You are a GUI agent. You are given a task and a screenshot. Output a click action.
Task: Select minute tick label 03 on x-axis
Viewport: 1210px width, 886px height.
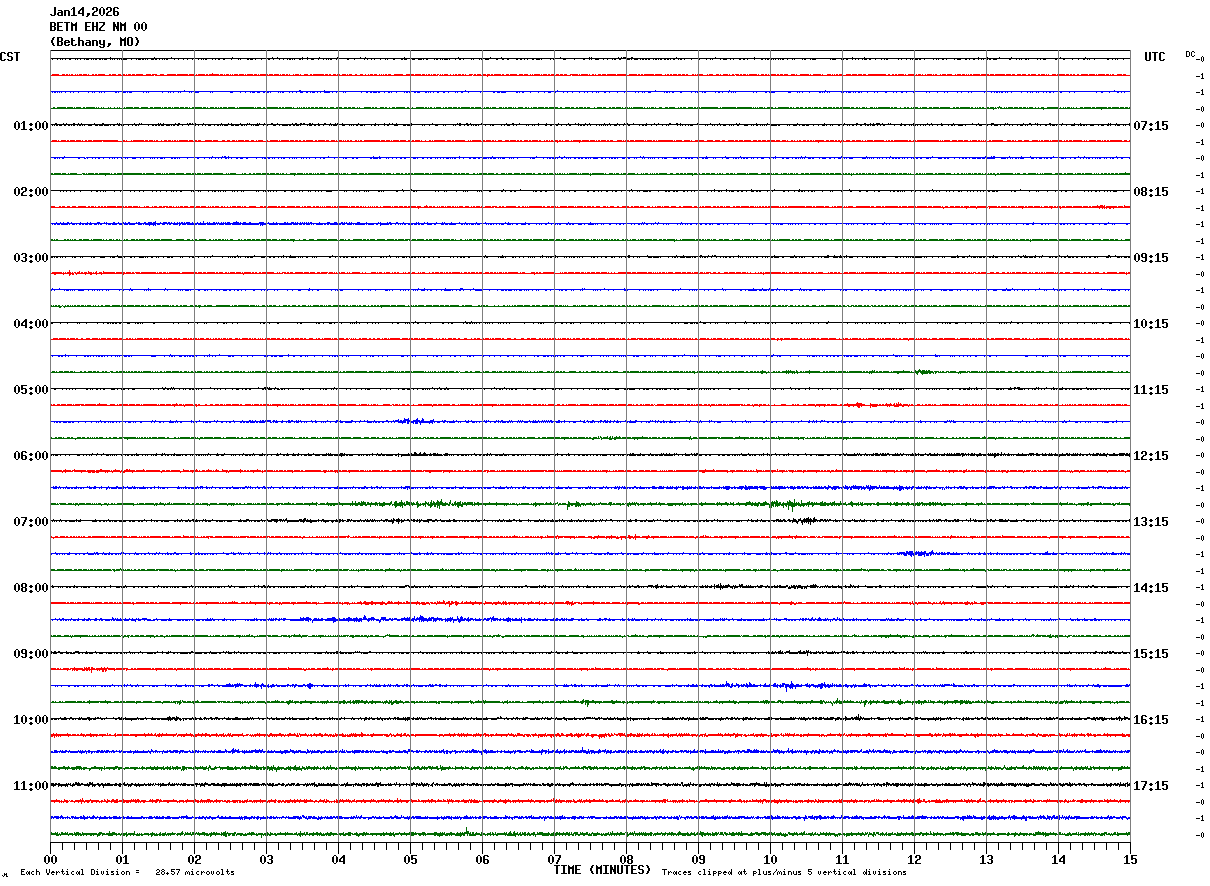click(266, 859)
